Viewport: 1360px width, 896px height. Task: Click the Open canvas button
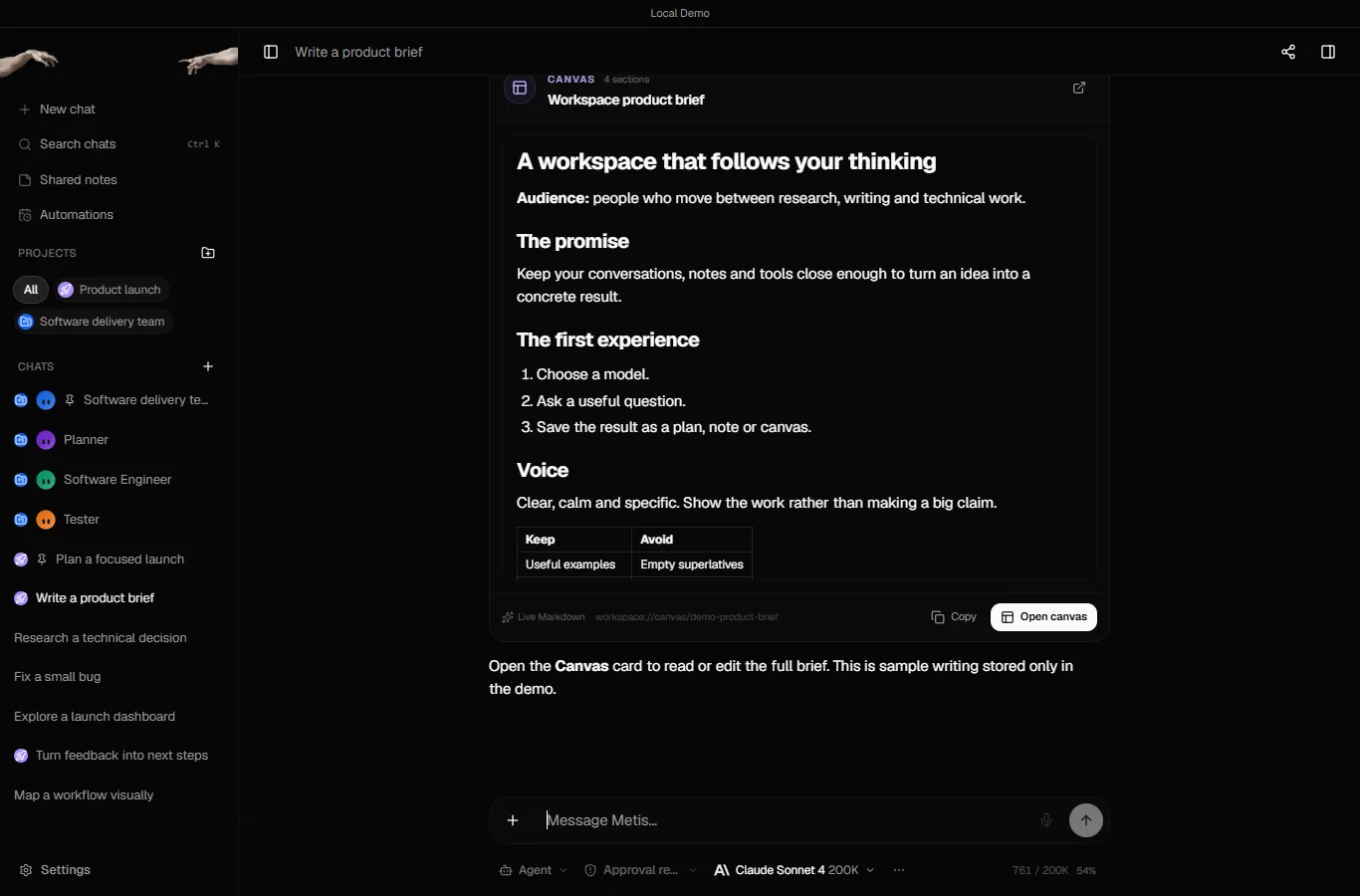pos(1043,617)
